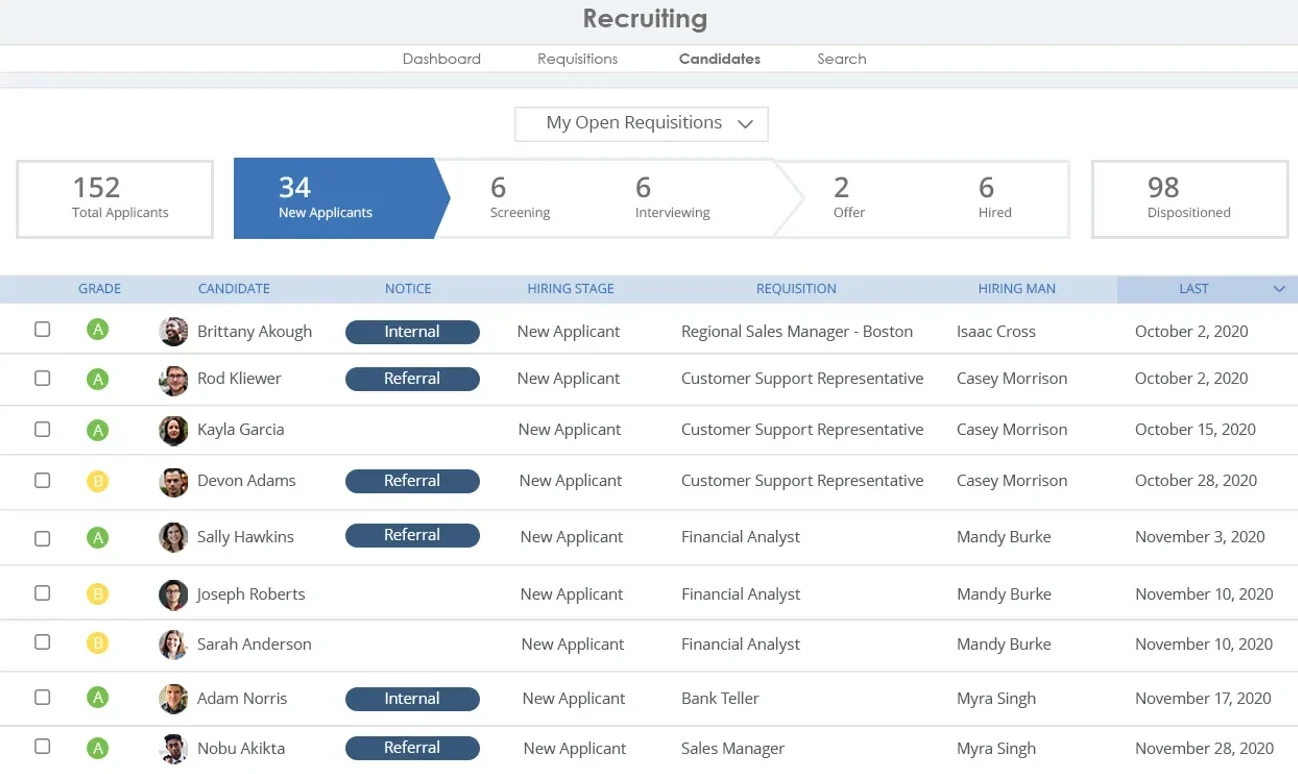This screenshot has height=774, width=1298.
Task: Select Nobu Akikta's row checkbox
Action: tap(41, 745)
